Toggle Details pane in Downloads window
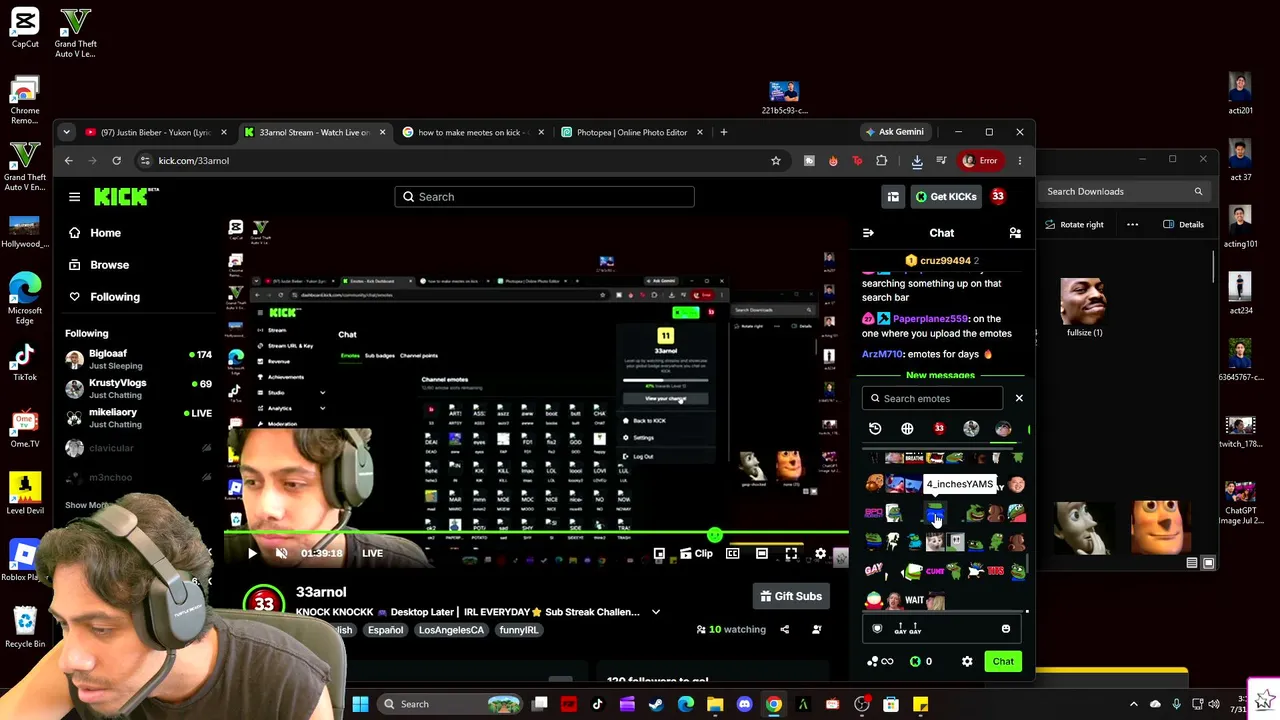The image size is (1280, 720). coord(1183,225)
